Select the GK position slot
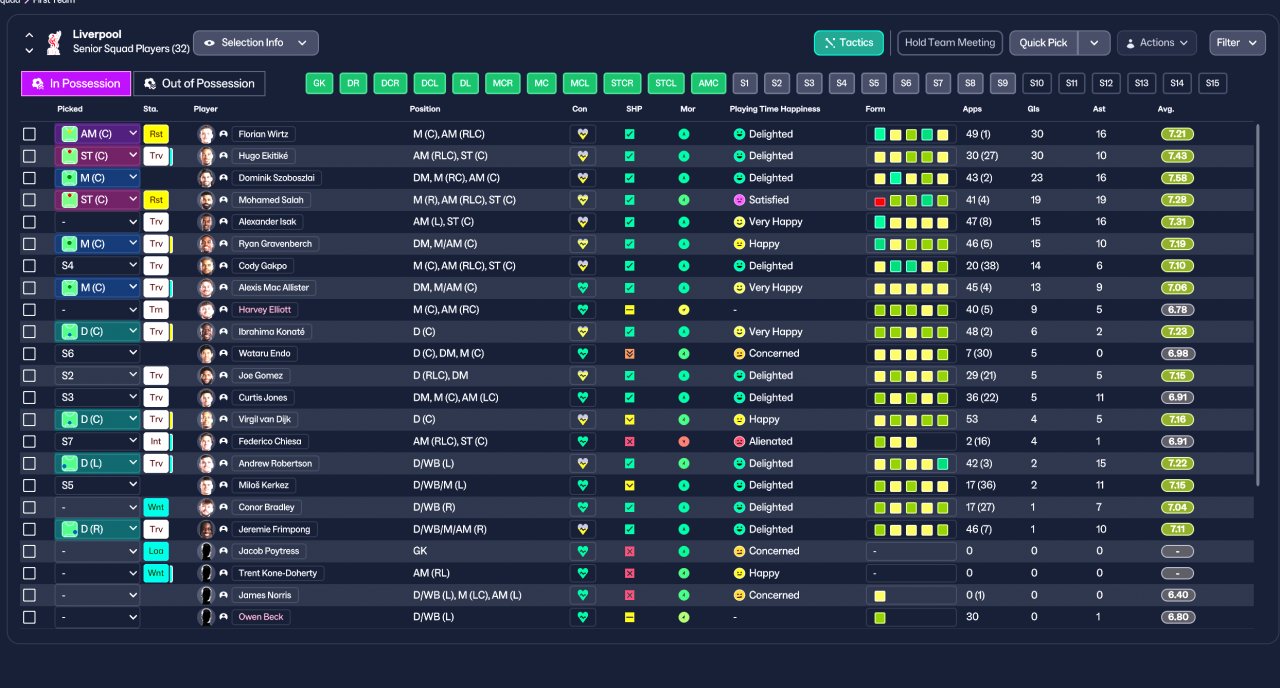The height and width of the screenshot is (688, 1280). point(318,84)
